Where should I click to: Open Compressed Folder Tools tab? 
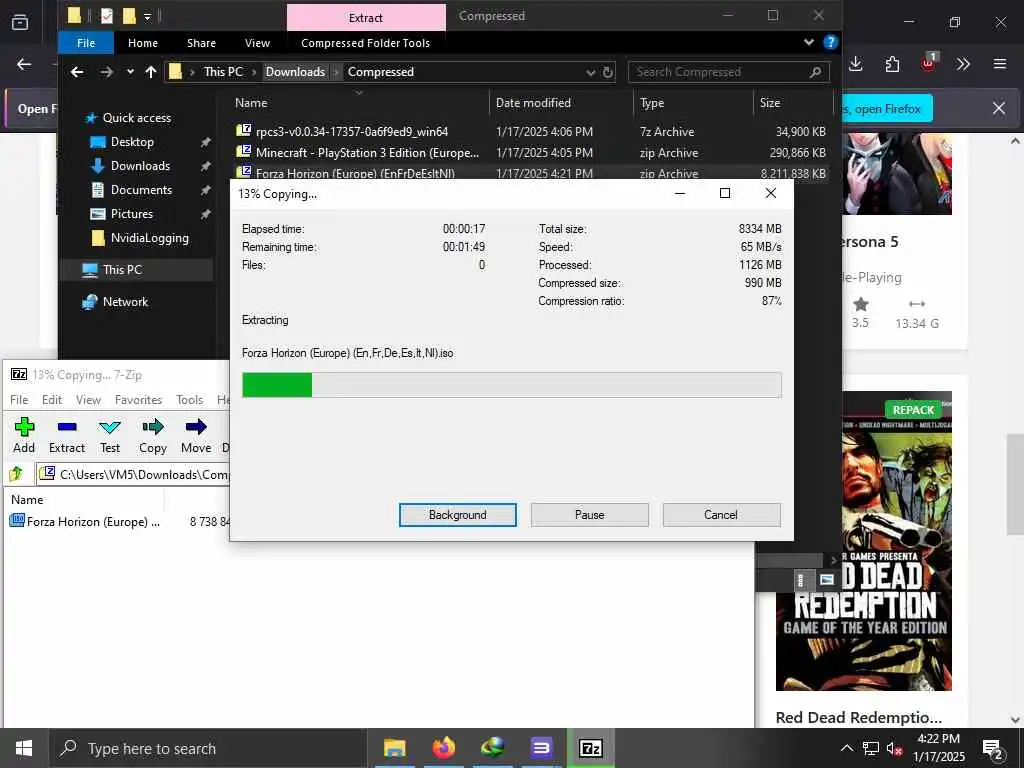point(365,43)
